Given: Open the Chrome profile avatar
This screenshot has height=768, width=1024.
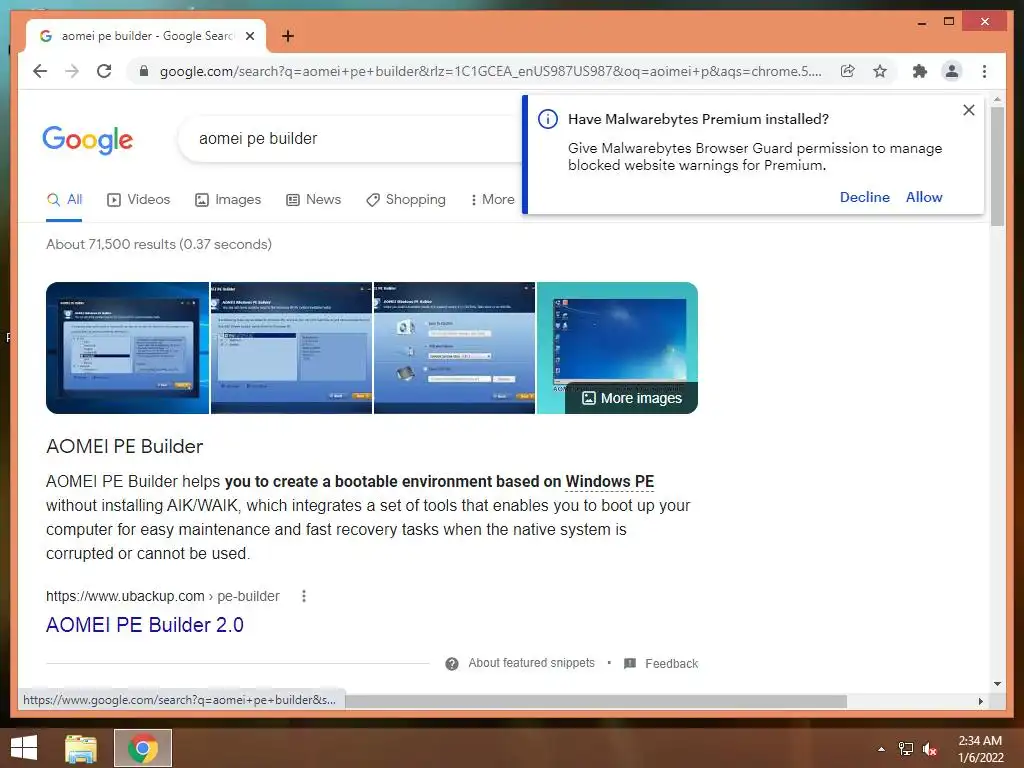Looking at the screenshot, I should pos(952,71).
